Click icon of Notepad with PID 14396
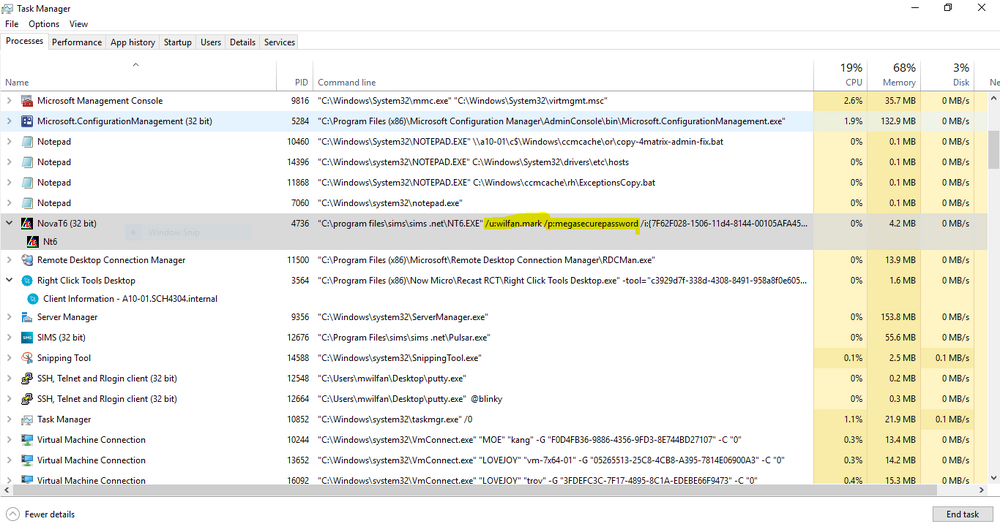1000x532 pixels. [x=27, y=162]
